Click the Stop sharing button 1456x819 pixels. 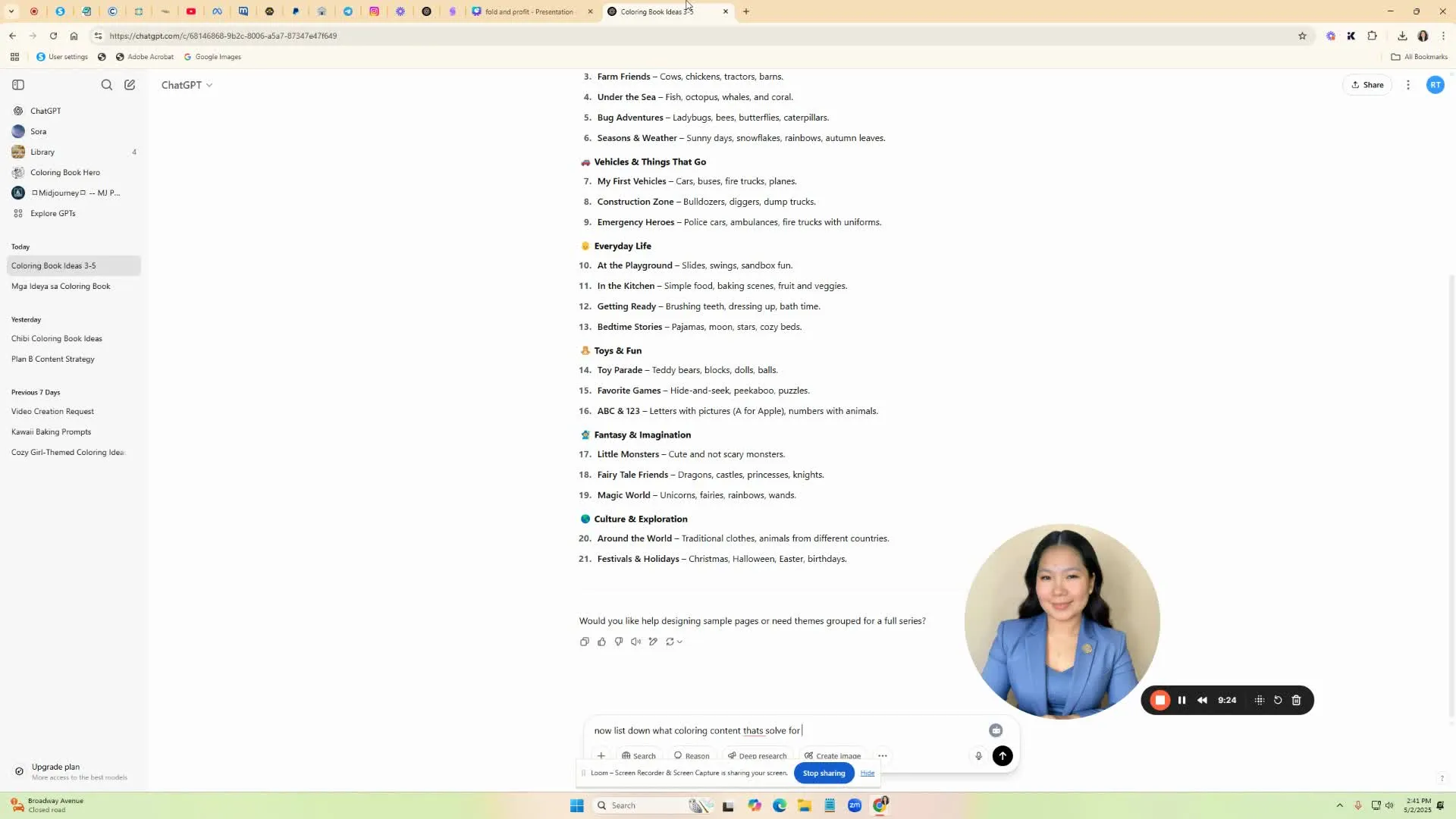824,773
